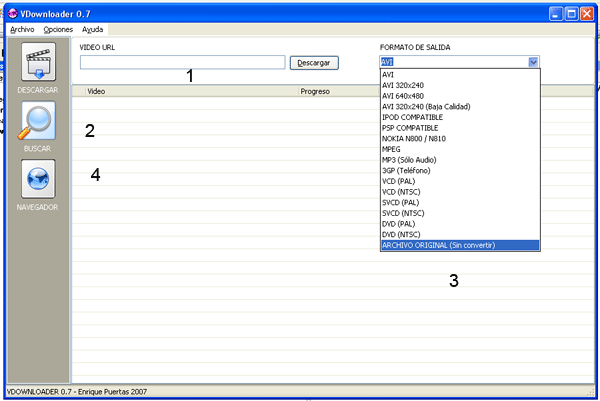
Task: Open the Opciones menu
Action: [x=58, y=30]
